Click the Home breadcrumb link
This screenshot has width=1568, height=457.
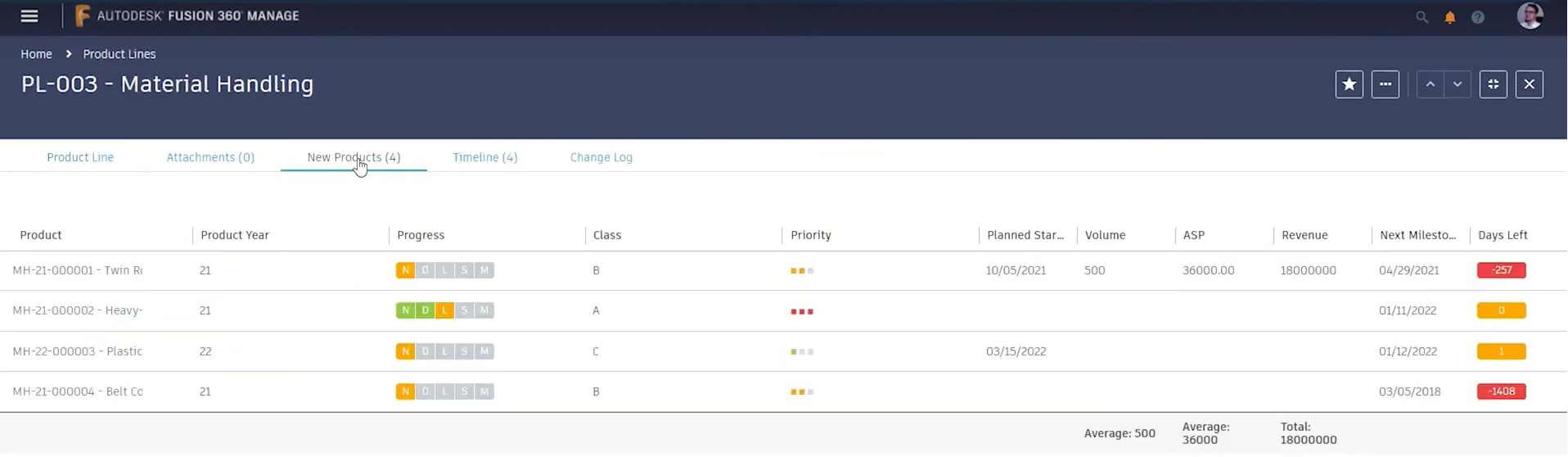pos(36,54)
